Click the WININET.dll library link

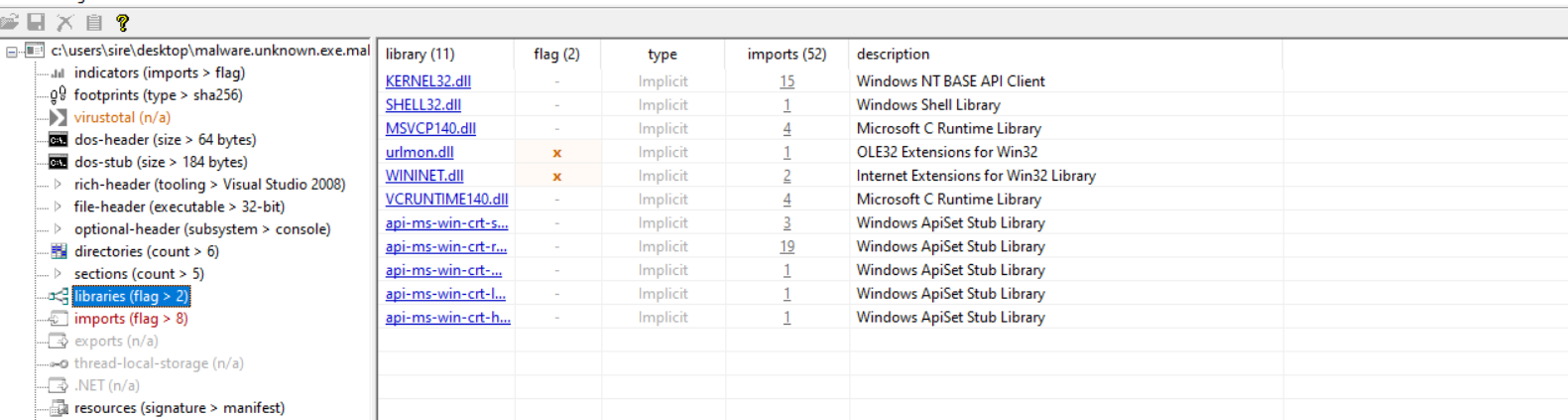click(423, 176)
